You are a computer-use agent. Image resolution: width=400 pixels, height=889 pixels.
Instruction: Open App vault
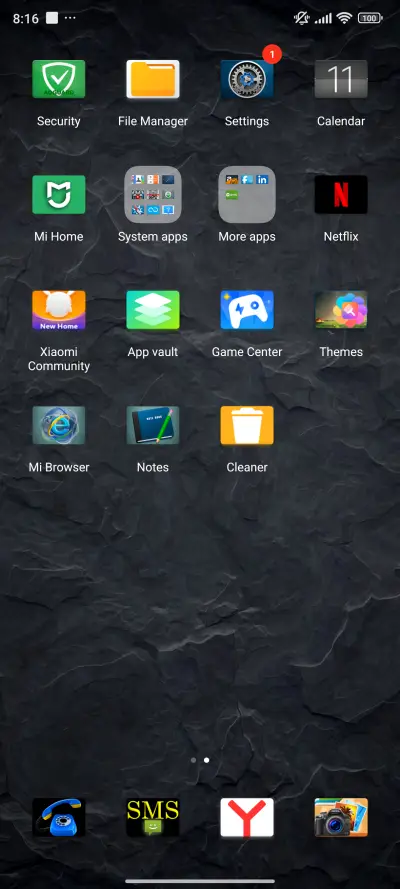tap(153, 310)
